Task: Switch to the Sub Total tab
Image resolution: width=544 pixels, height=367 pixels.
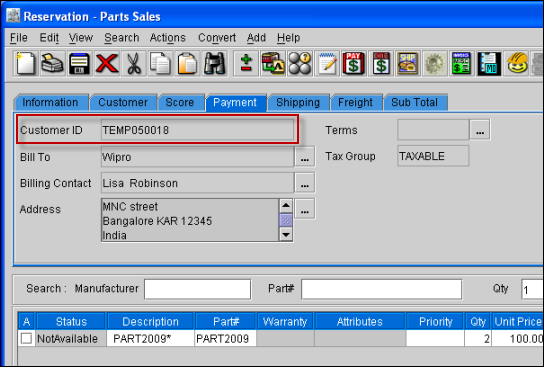Action: pos(415,103)
